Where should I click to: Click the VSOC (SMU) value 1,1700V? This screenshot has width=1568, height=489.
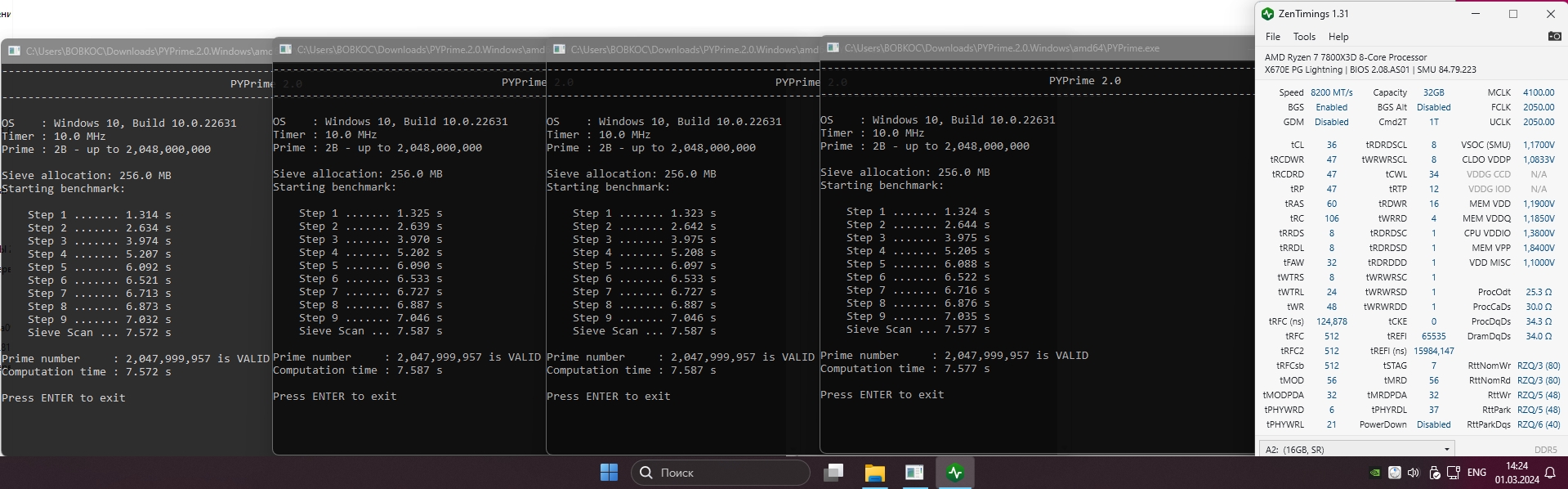pyautogui.click(x=1539, y=145)
